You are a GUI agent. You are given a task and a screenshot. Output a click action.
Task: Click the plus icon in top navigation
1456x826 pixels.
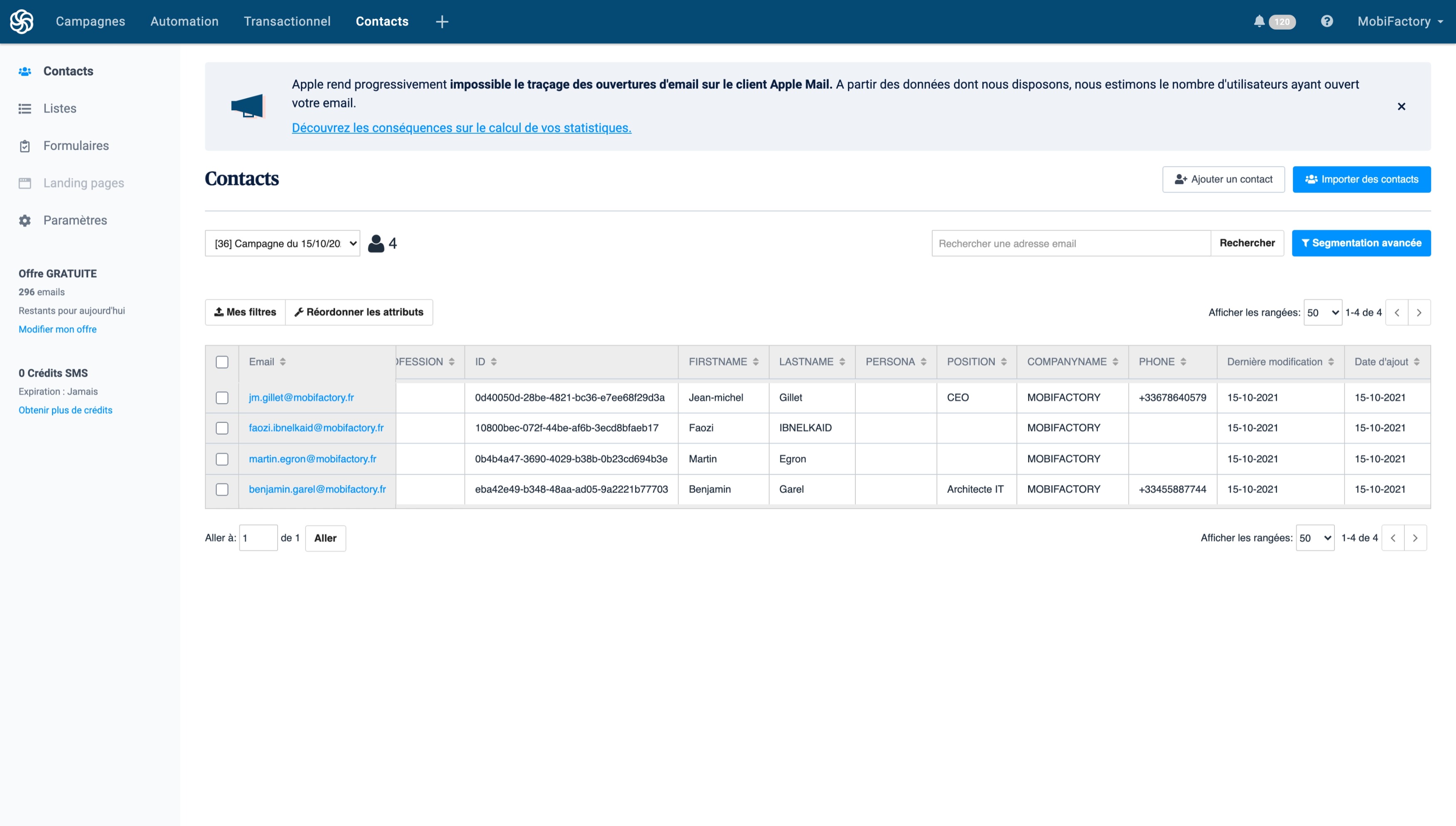442,22
